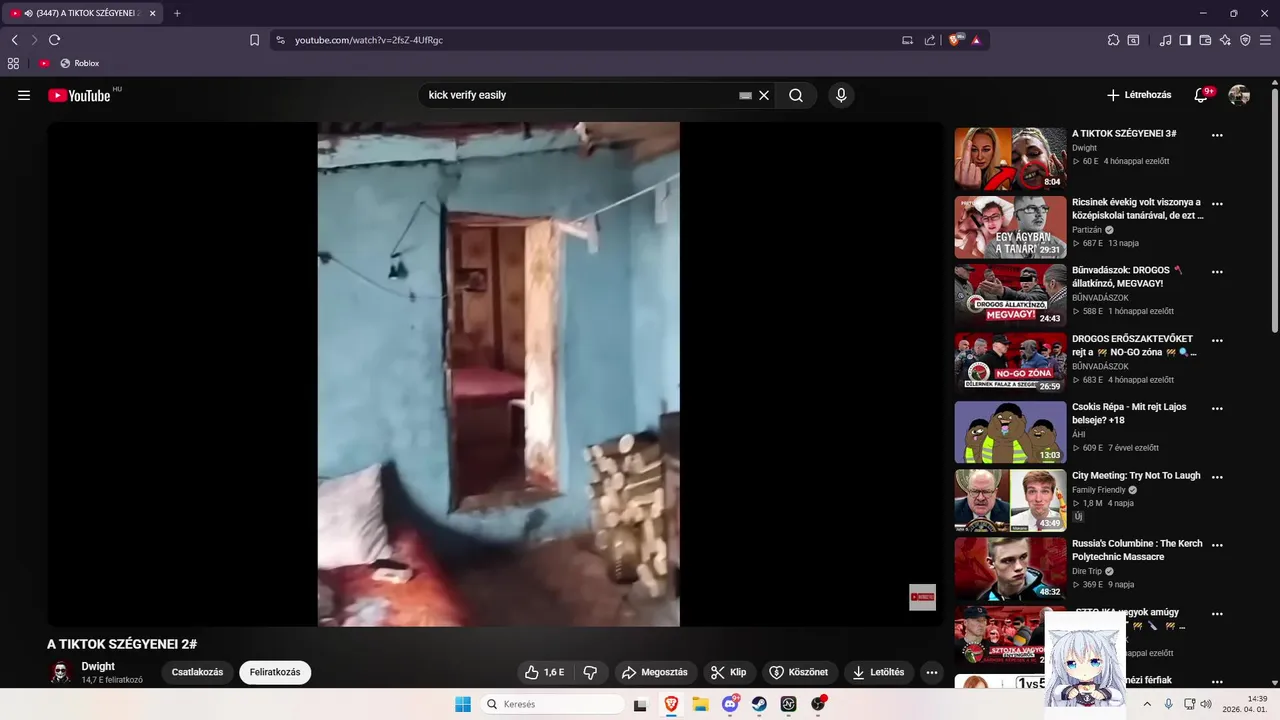Open the Klip clip button

click(729, 672)
